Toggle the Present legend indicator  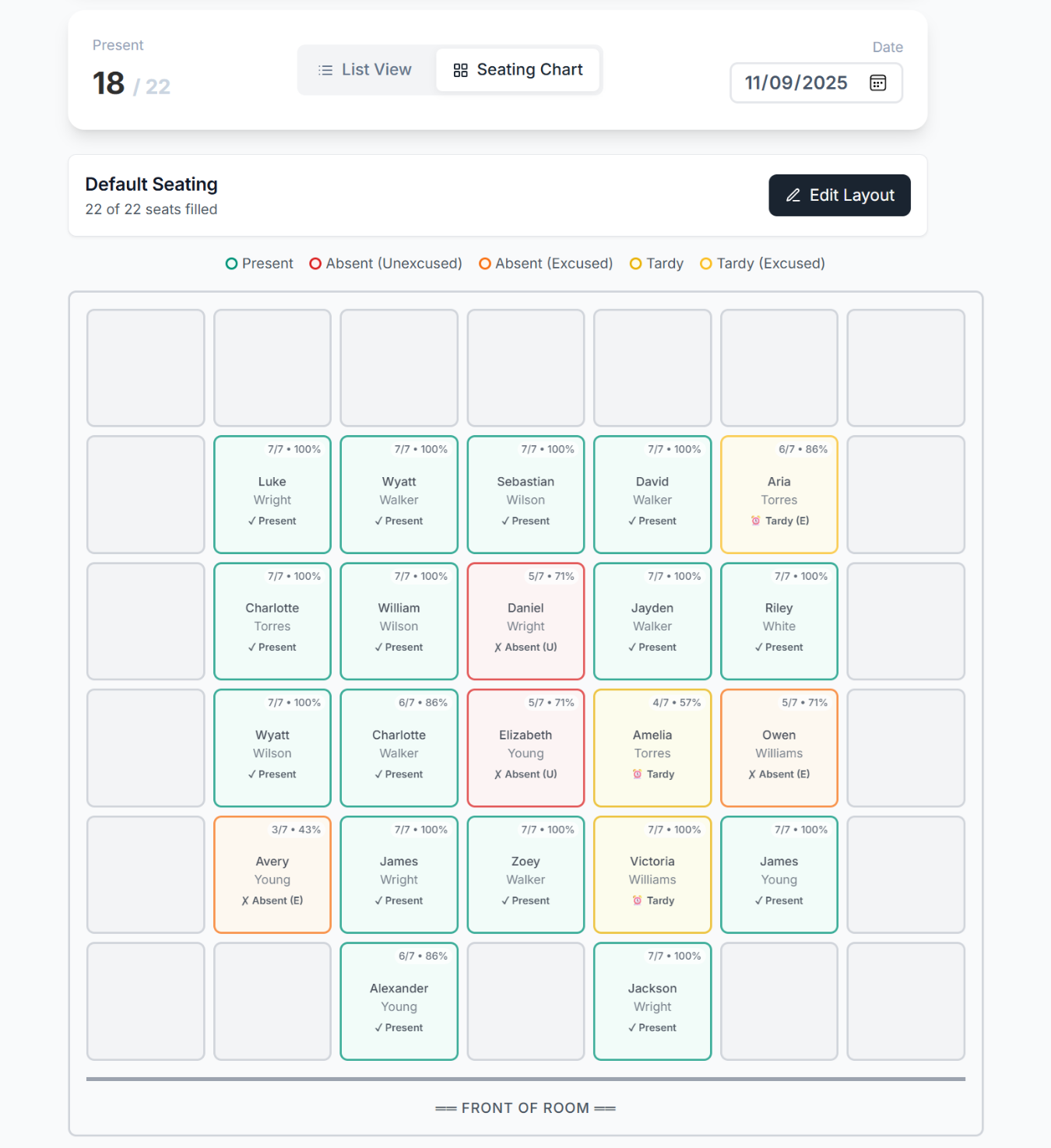click(231, 263)
